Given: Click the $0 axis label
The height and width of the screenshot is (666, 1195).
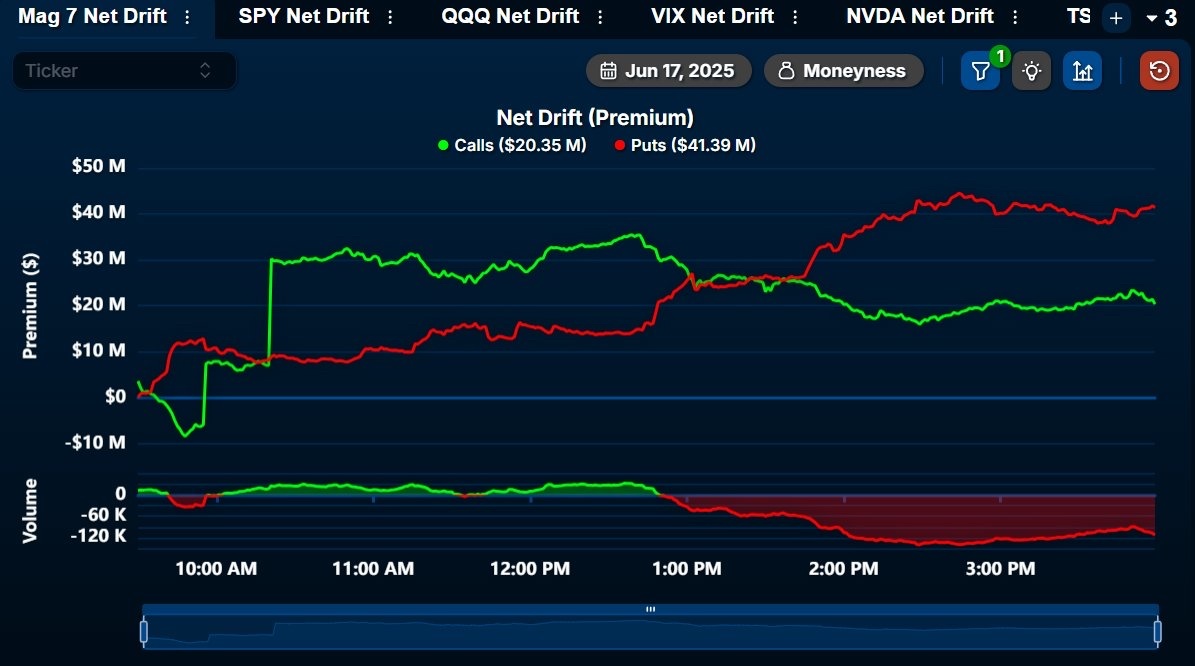Looking at the screenshot, I should click(115, 396).
